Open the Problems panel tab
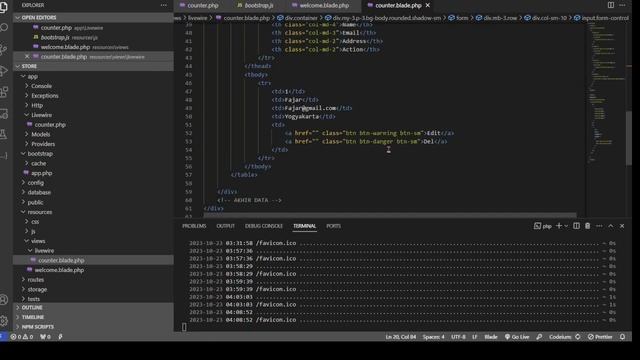 click(x=194, y=226)
